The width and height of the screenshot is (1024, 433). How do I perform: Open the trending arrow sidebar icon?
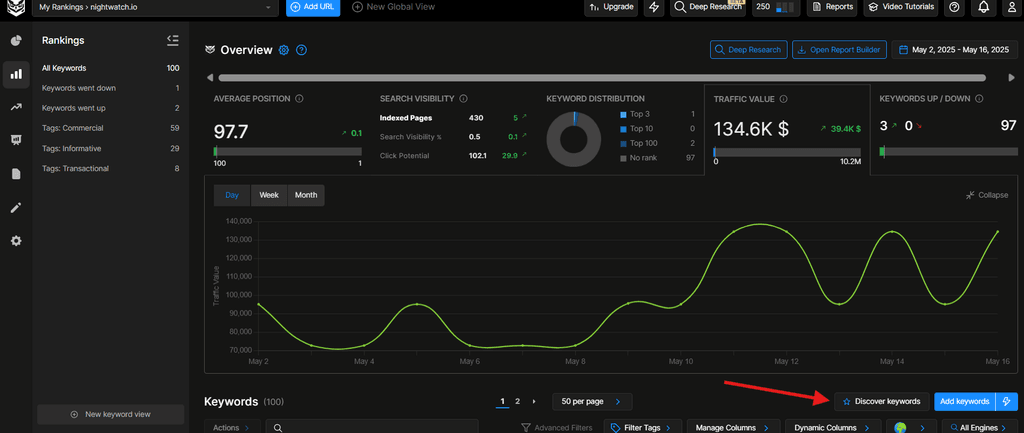click(x=16, y=107)
